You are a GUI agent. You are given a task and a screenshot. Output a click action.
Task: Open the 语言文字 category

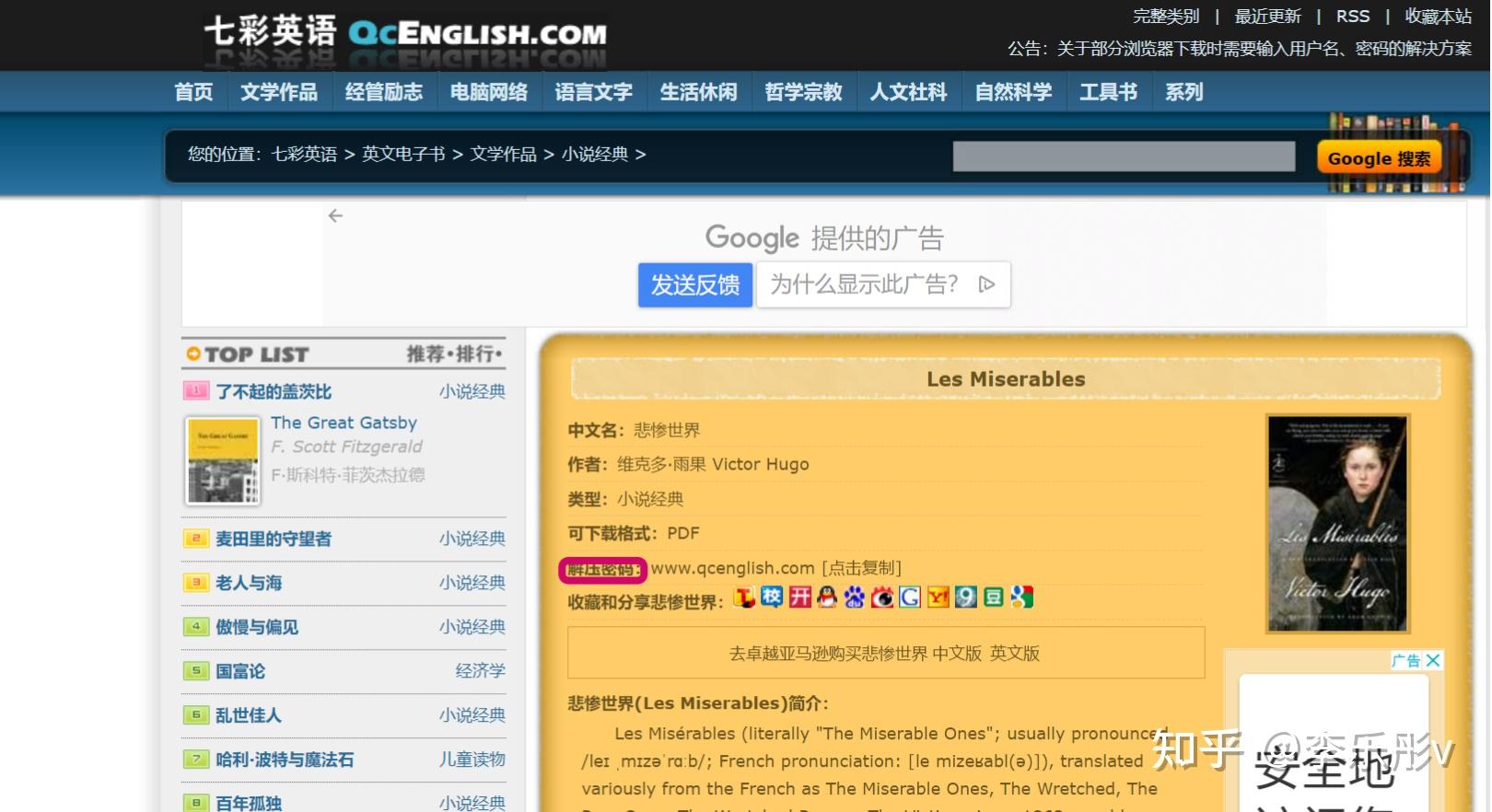pyautogui.click(x=594, y=92)
